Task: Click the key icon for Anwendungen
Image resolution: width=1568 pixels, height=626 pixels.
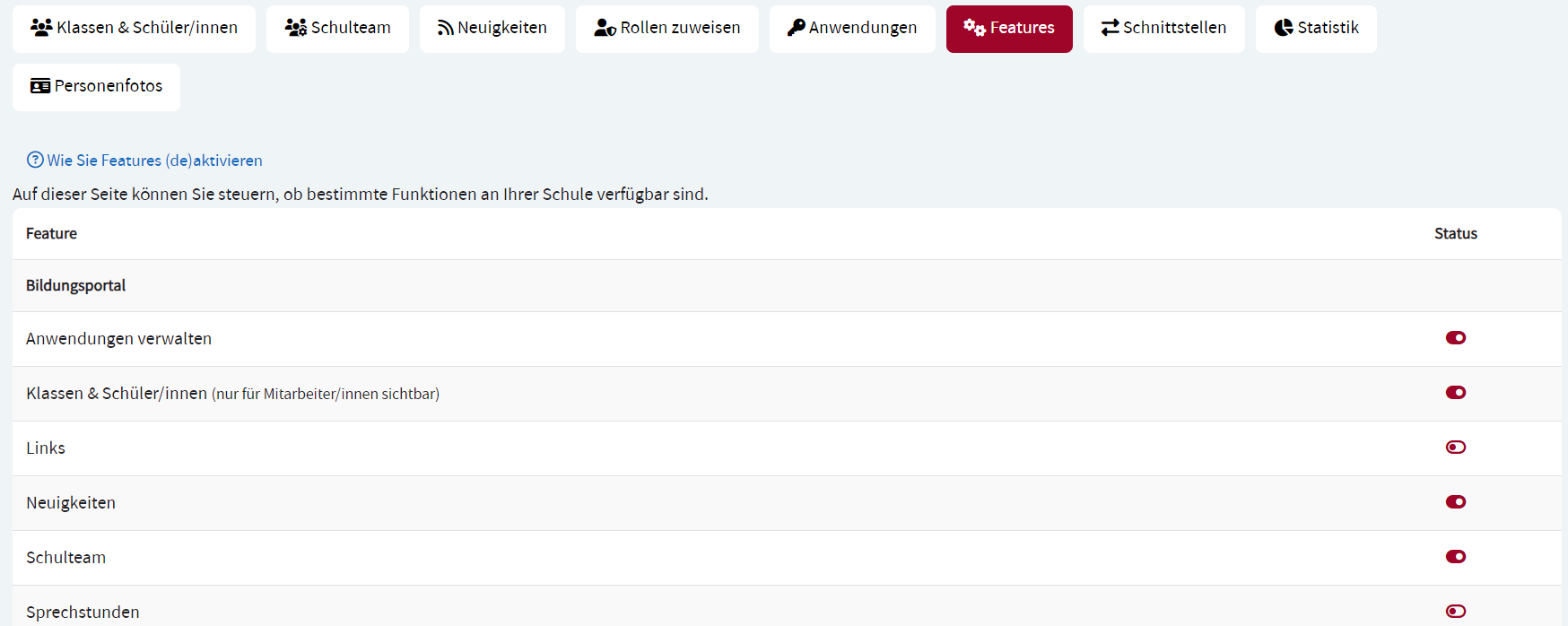Action: click(796, 28)
